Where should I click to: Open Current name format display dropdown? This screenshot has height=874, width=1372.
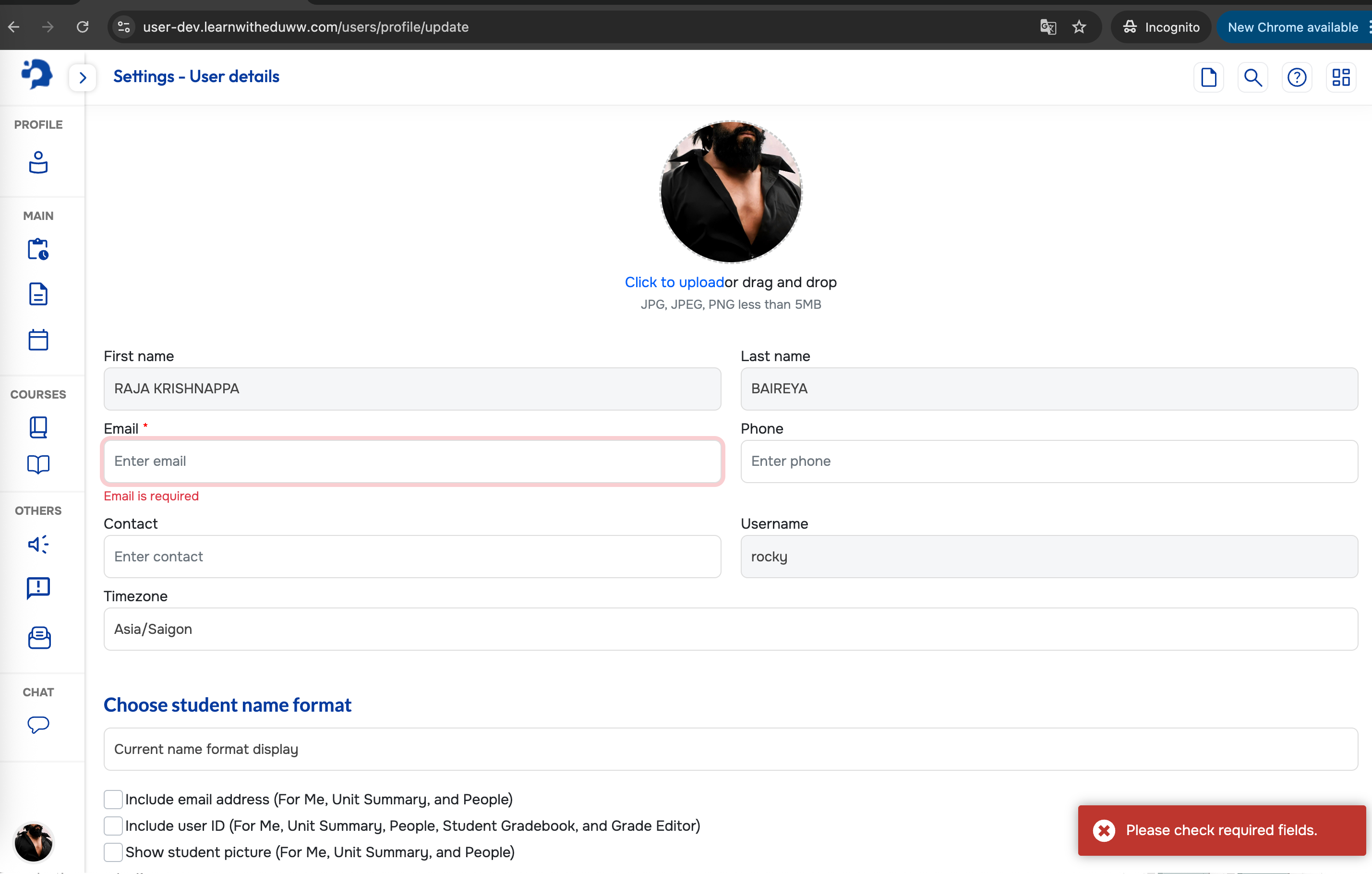click(x=731, y=749)
